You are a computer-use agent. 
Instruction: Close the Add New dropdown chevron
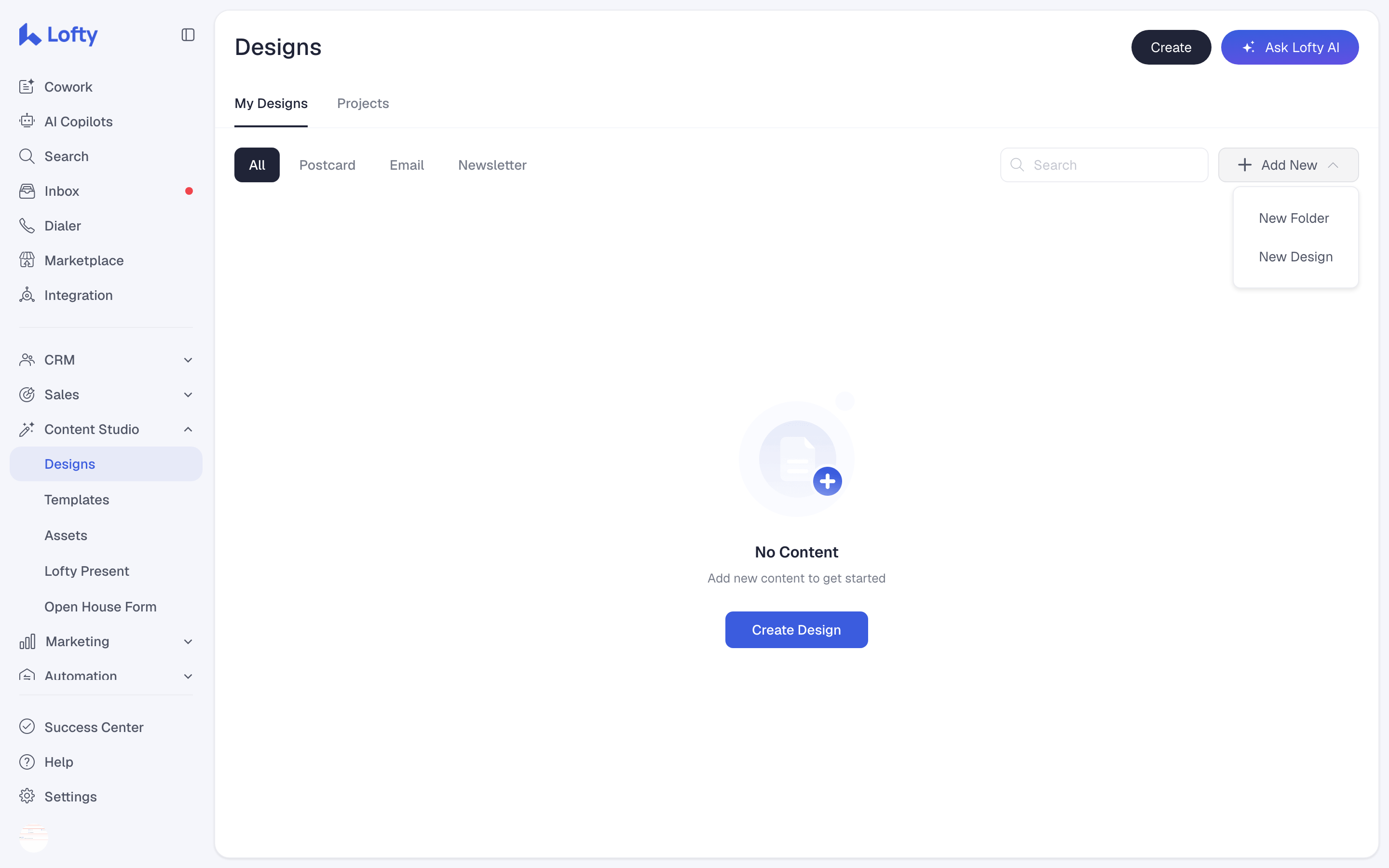coord(1334,165)
